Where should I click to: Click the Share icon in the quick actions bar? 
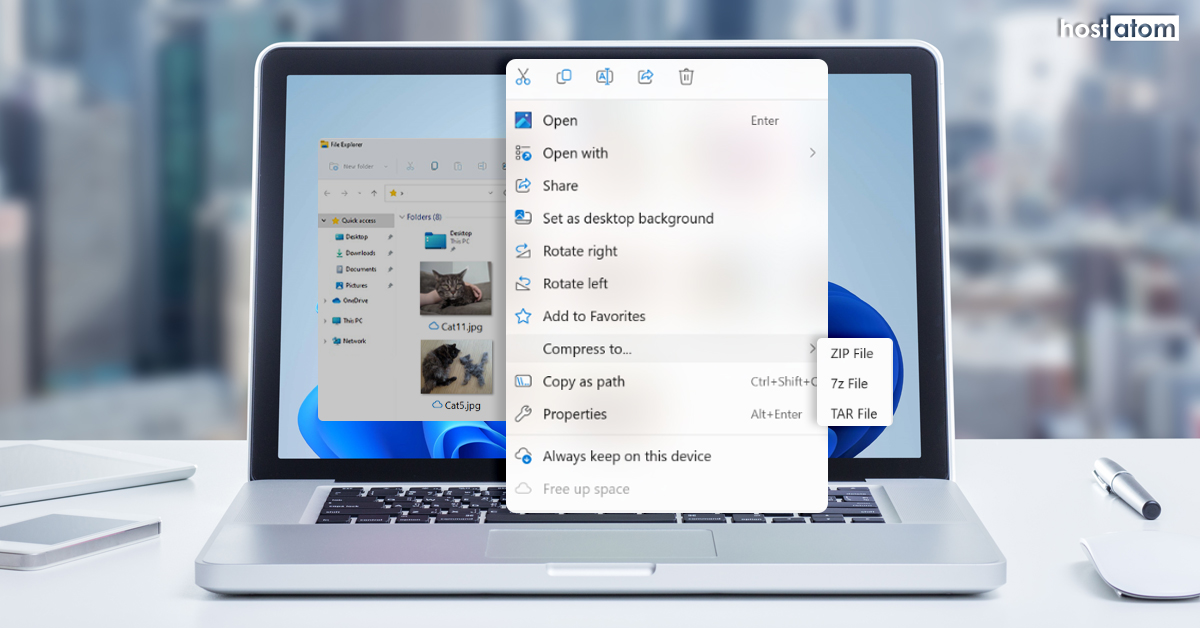tap(645, 77)
